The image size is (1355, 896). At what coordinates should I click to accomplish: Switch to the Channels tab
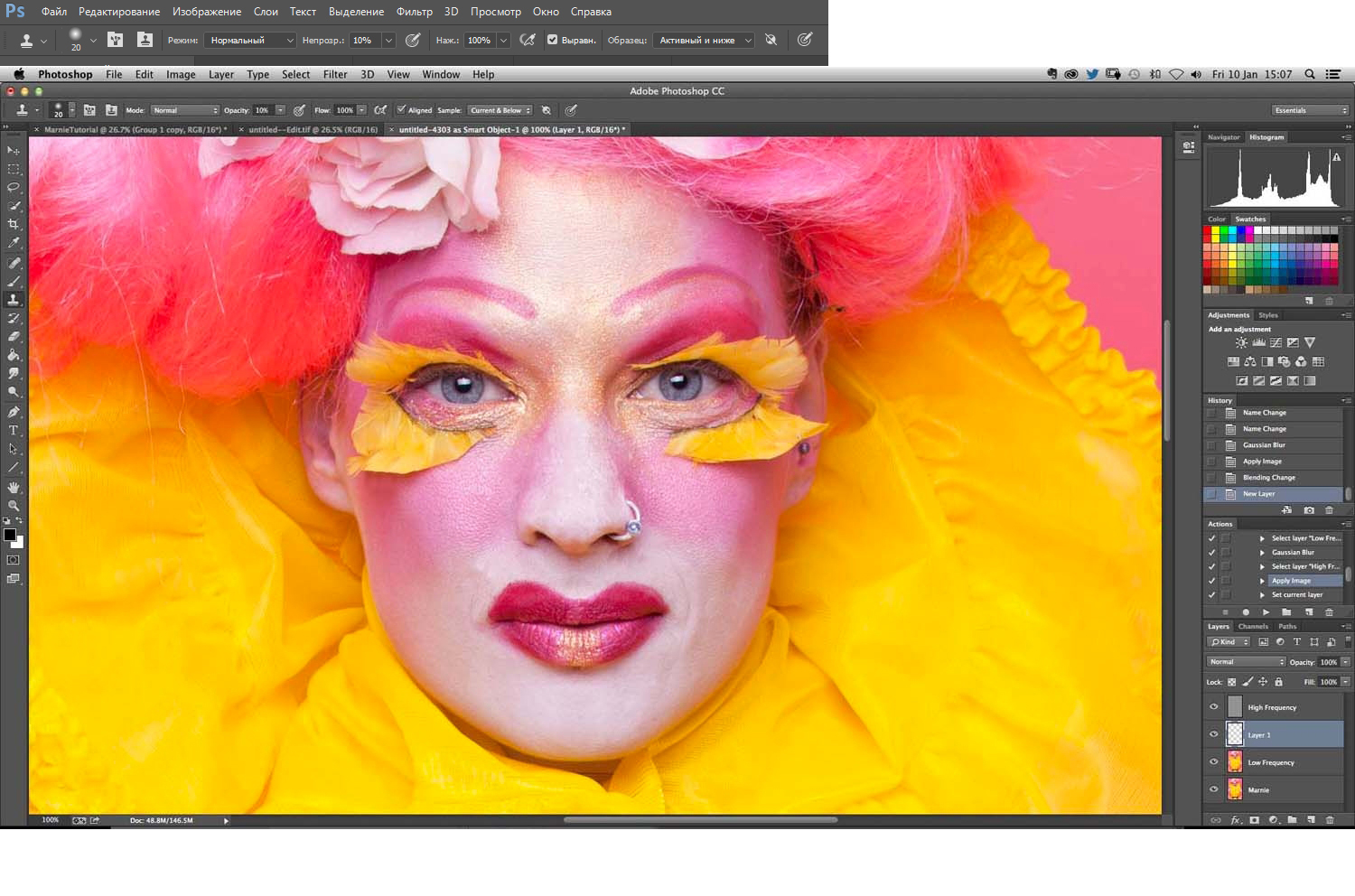point(1253,626)
